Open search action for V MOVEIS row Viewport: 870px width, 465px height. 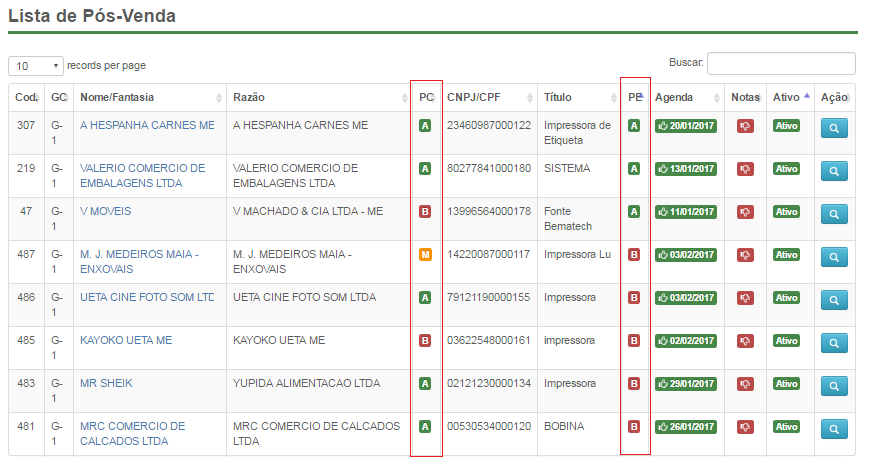(835, 213)
